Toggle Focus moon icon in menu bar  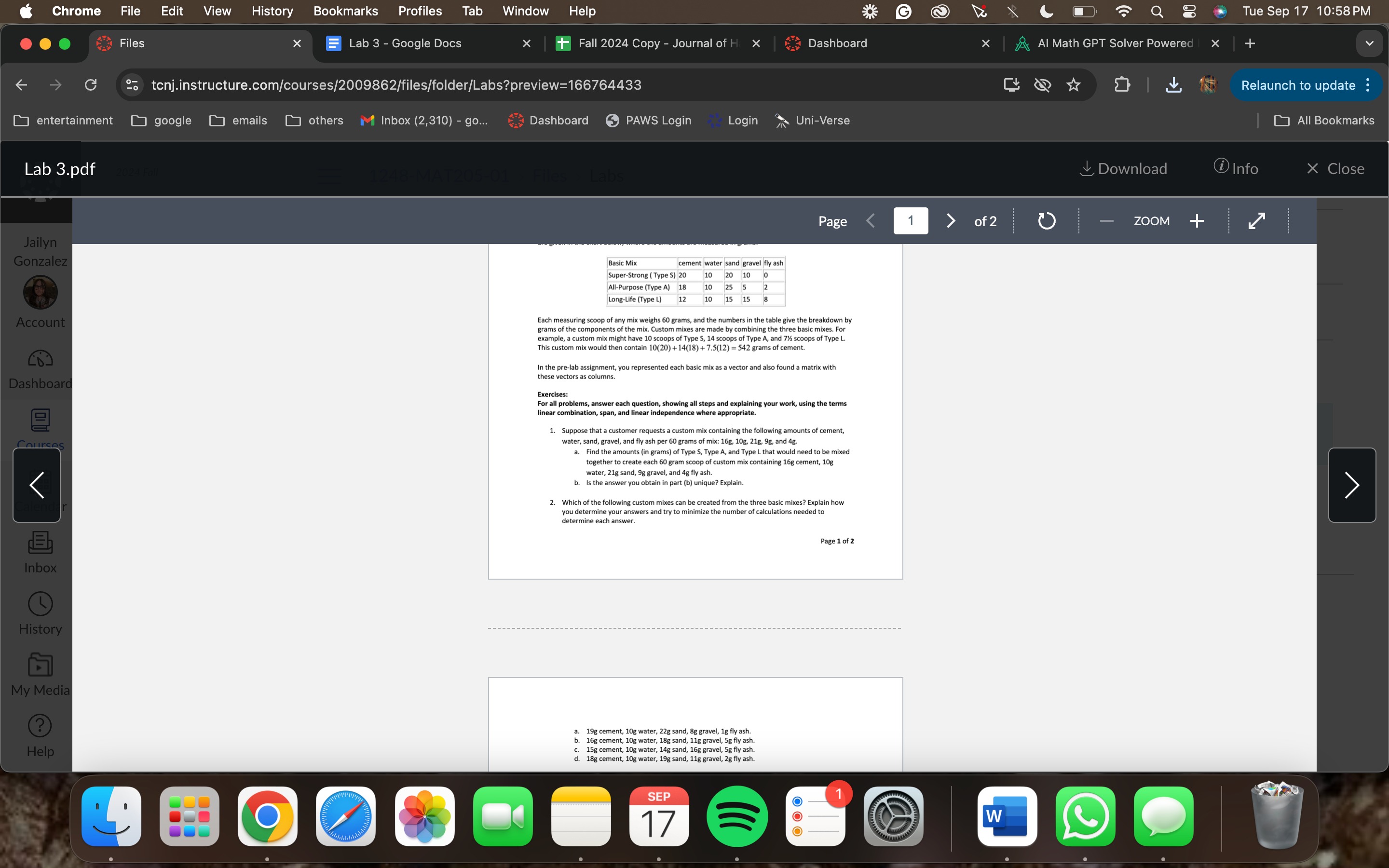[1047, 11]
